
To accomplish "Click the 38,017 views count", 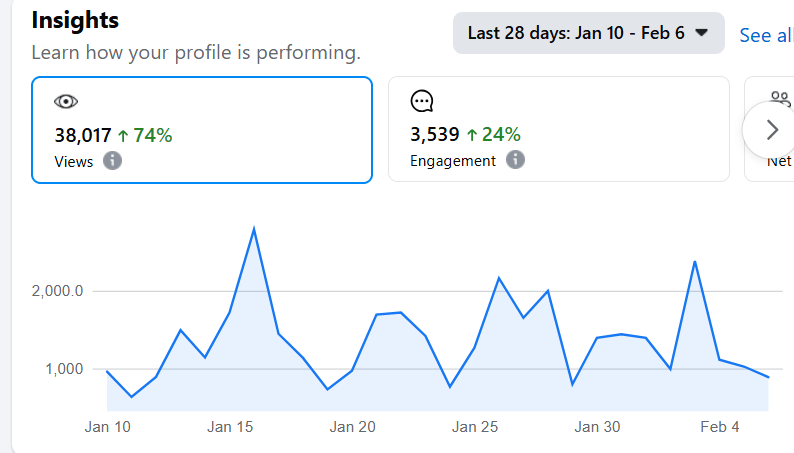I will (84, 135).
